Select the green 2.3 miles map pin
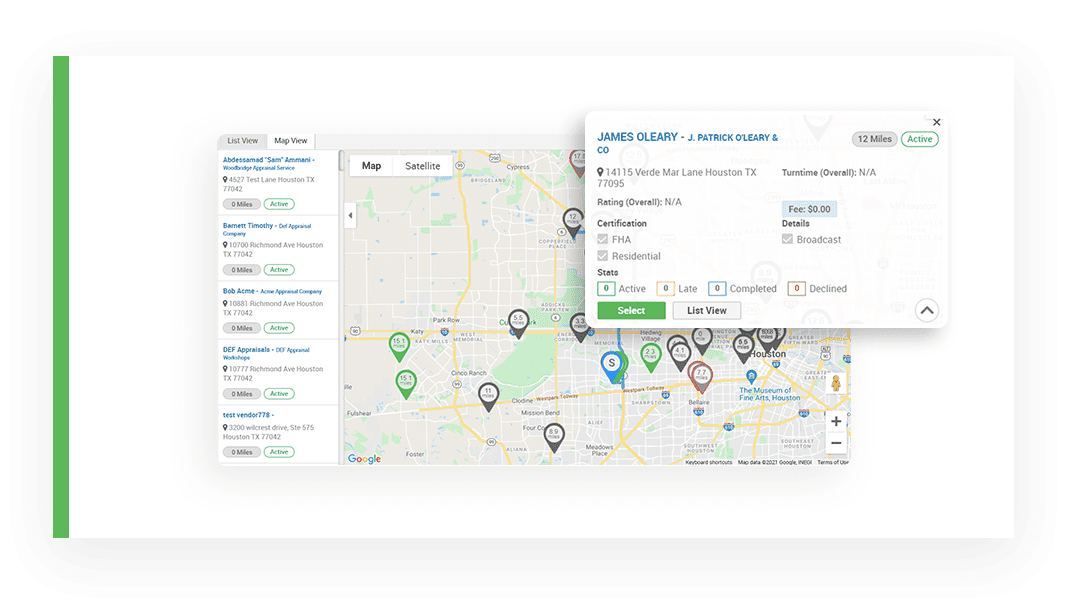The image size is (1067, 608). pyautogui.click(x=650, y=354)
